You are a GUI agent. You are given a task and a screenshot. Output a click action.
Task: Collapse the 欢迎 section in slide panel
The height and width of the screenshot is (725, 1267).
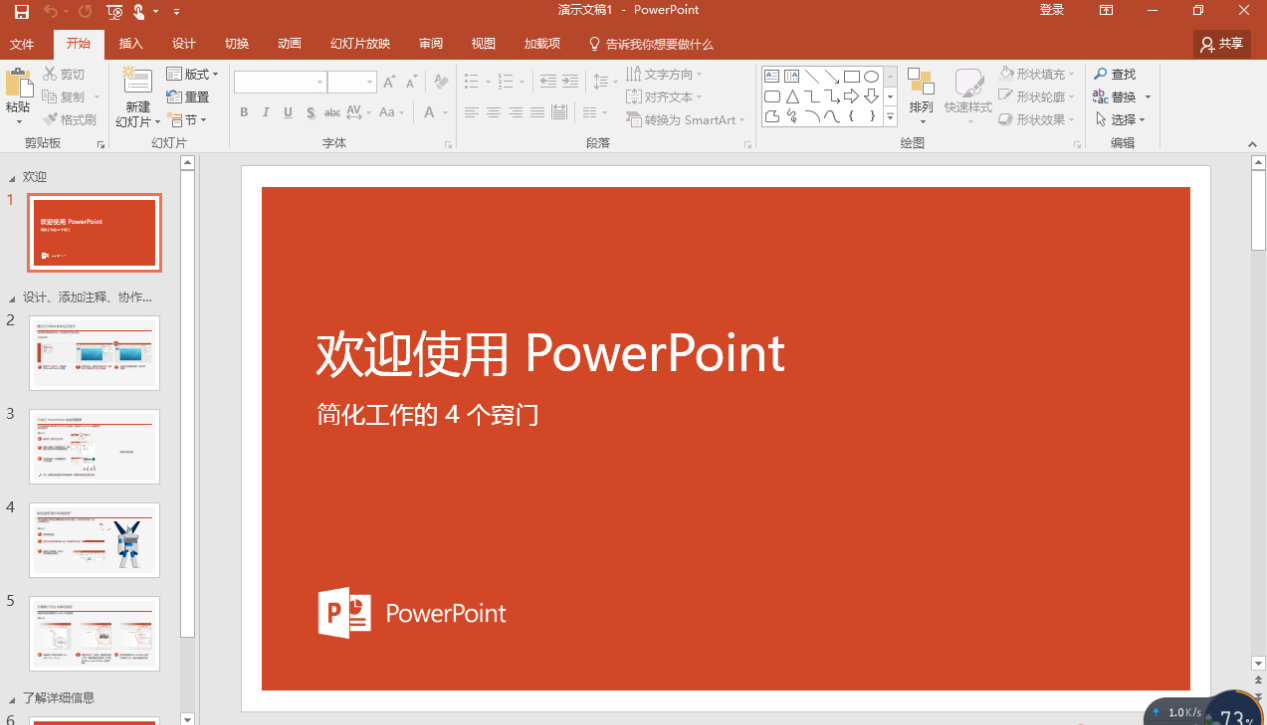(x=12, y=178)
